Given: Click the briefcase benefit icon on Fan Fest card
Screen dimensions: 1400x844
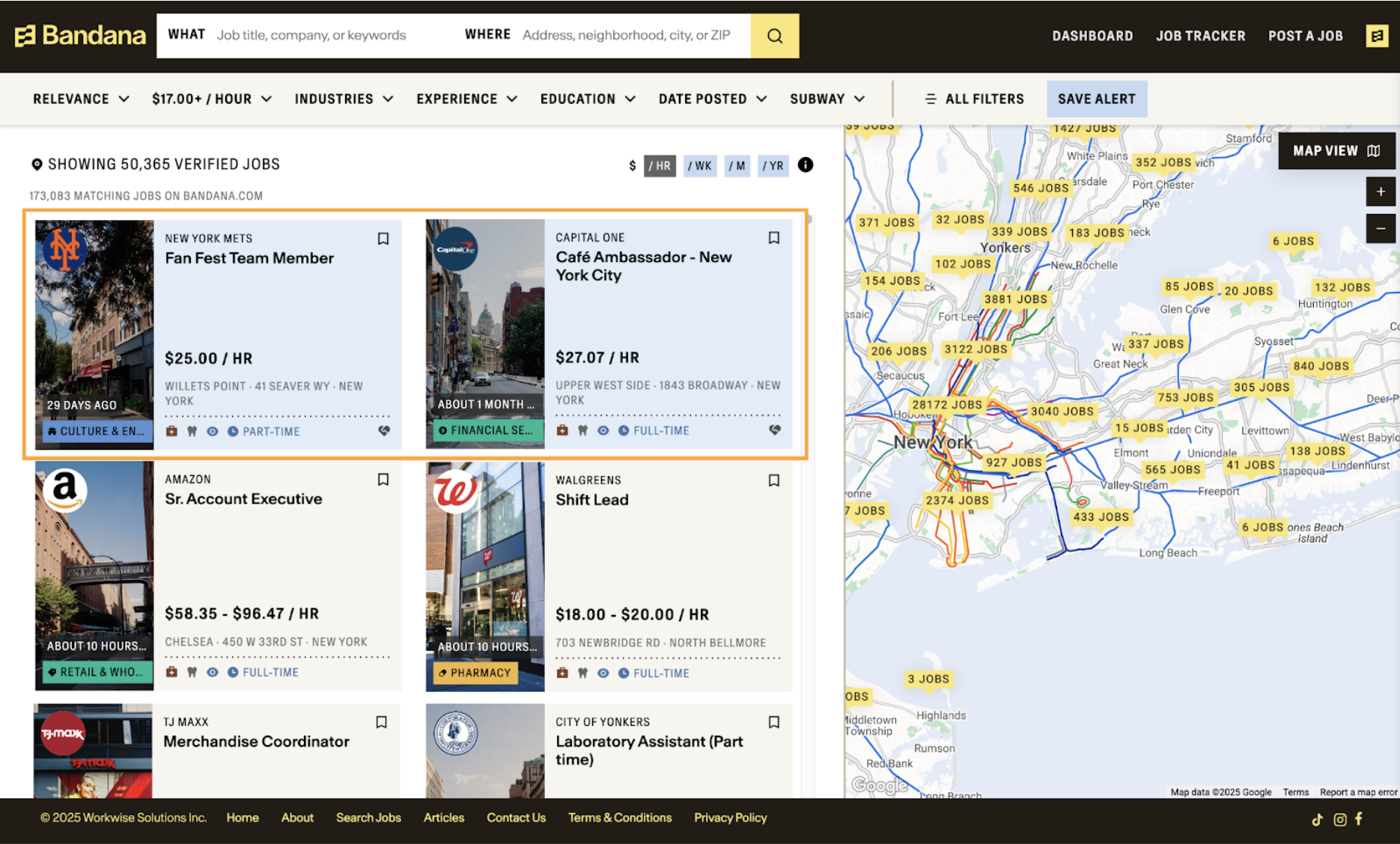Looking at the screenshot, I should [171, 431].
